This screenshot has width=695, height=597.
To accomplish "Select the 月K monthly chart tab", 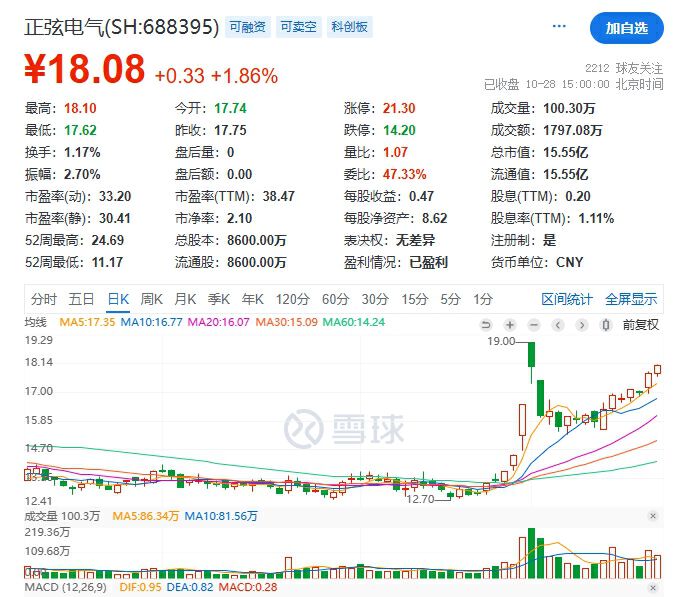I will pyautogui.click(x=185, y=299).
